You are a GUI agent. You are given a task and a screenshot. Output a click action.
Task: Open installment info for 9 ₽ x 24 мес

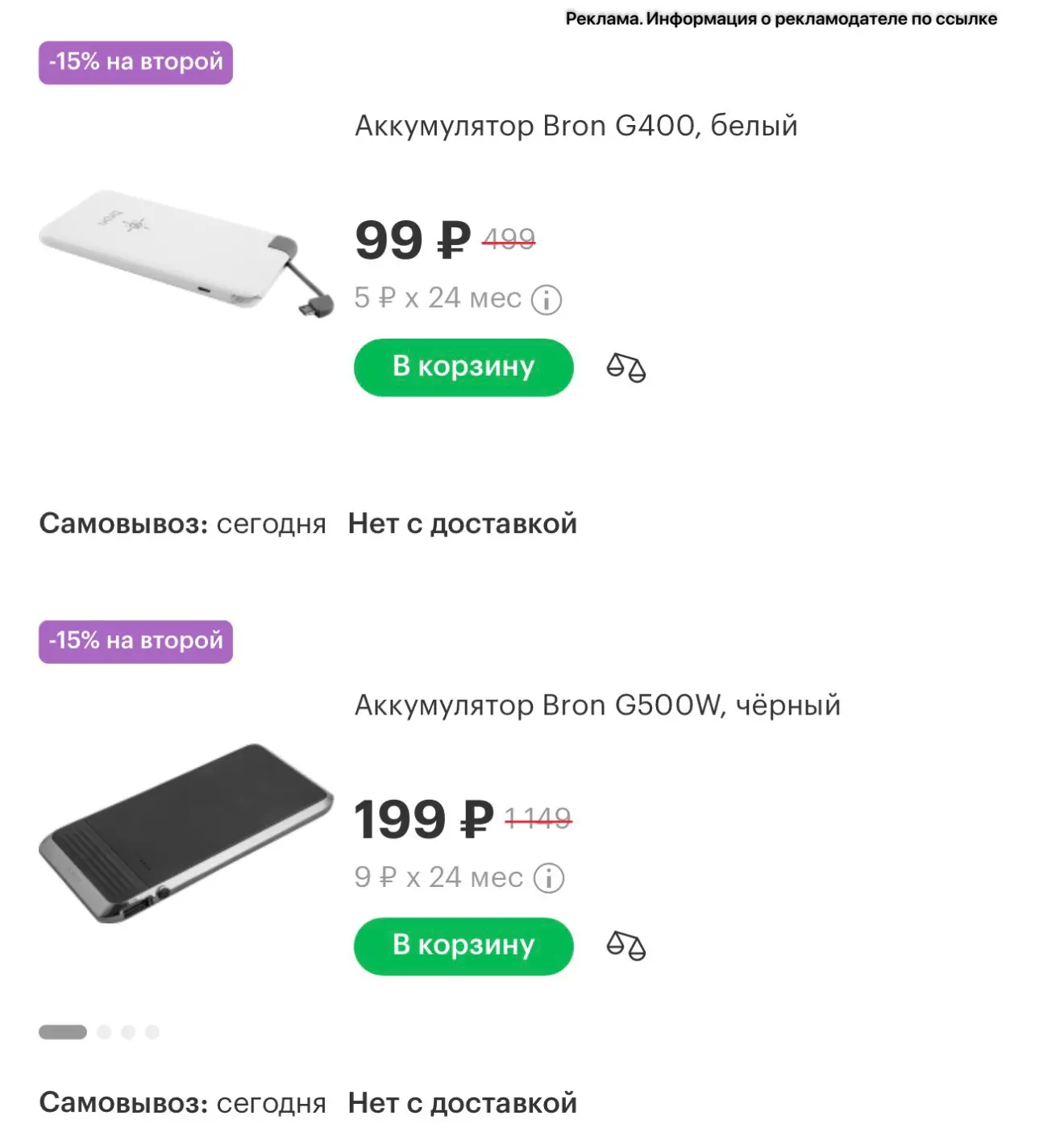point(549,878)
